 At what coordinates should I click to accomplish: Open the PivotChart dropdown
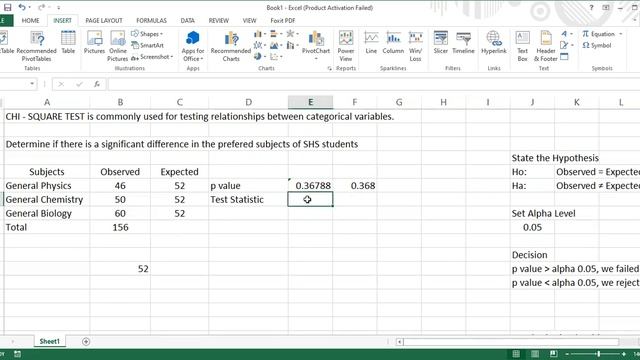click(x=316, y=58)
